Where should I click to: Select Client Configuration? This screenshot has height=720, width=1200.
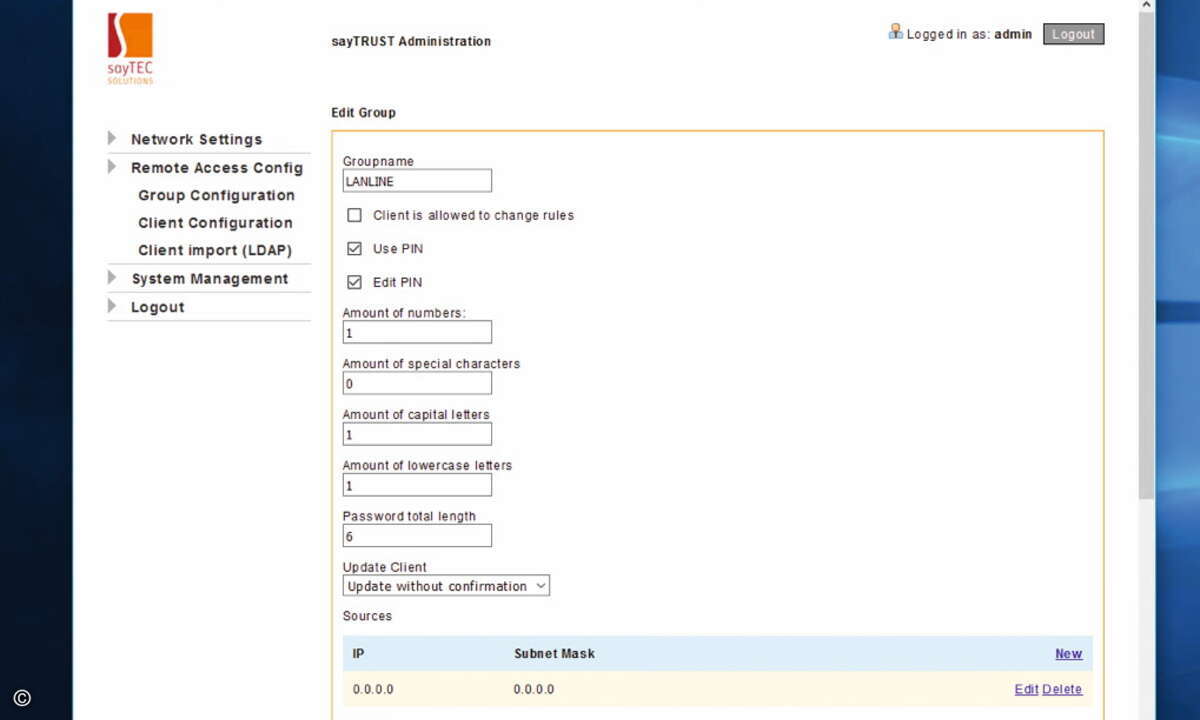point(215,223)
